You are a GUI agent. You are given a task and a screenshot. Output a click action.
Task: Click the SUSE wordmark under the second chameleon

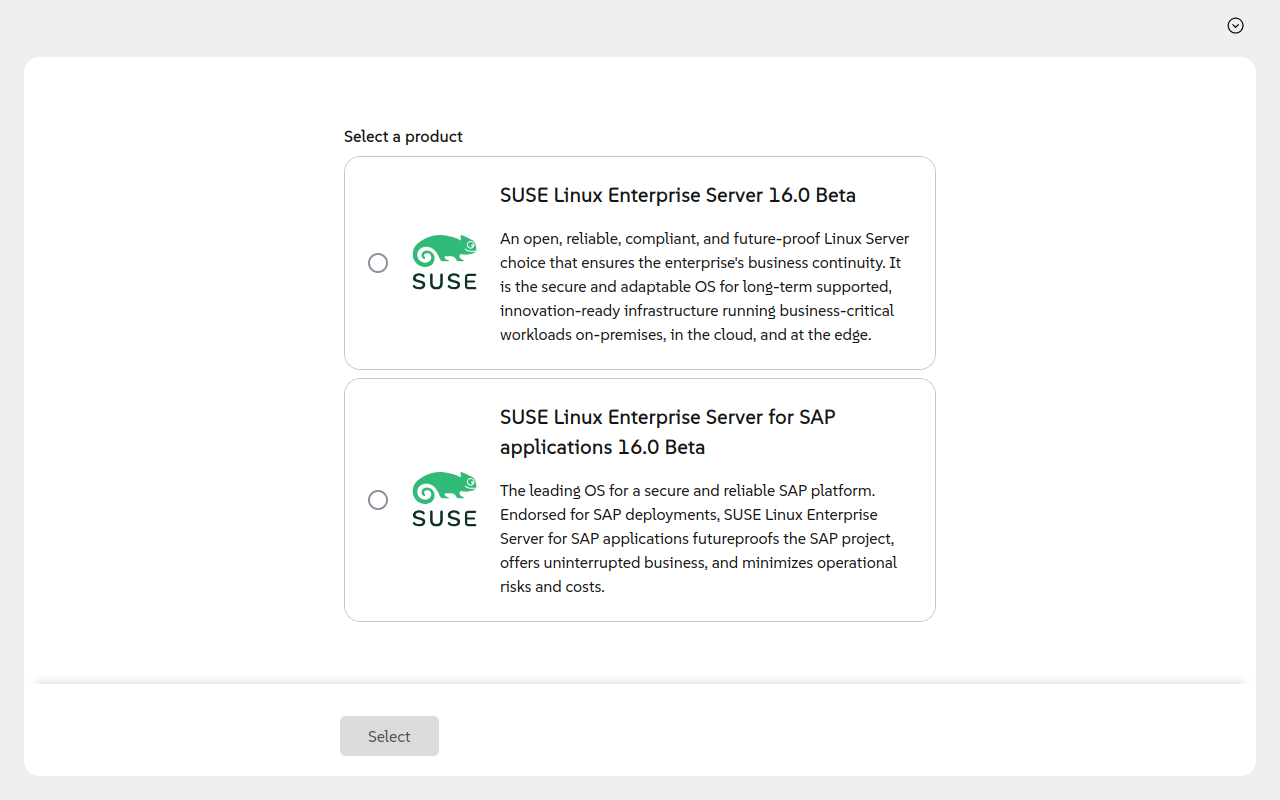444,519
